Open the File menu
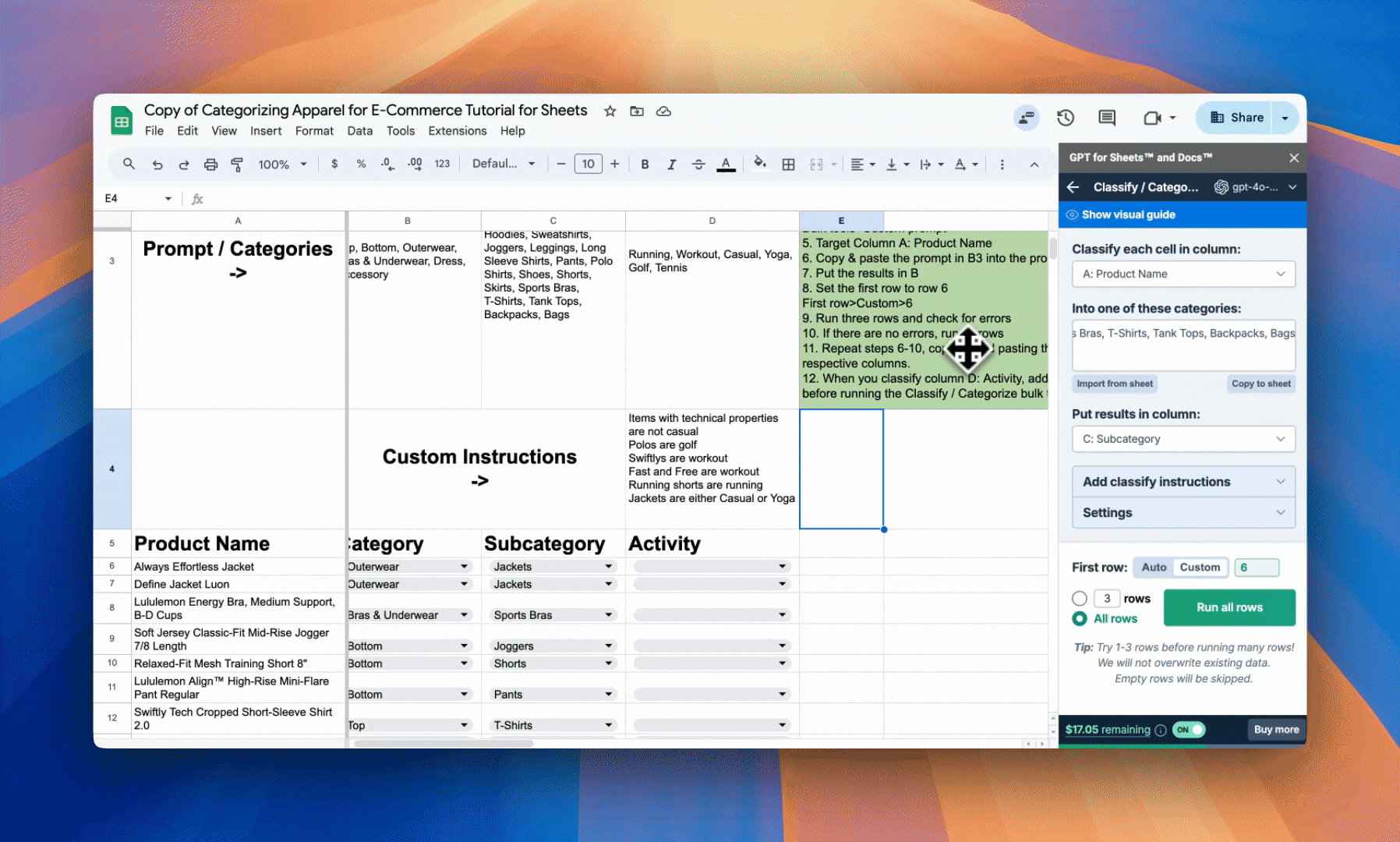 tap(154, 131)
